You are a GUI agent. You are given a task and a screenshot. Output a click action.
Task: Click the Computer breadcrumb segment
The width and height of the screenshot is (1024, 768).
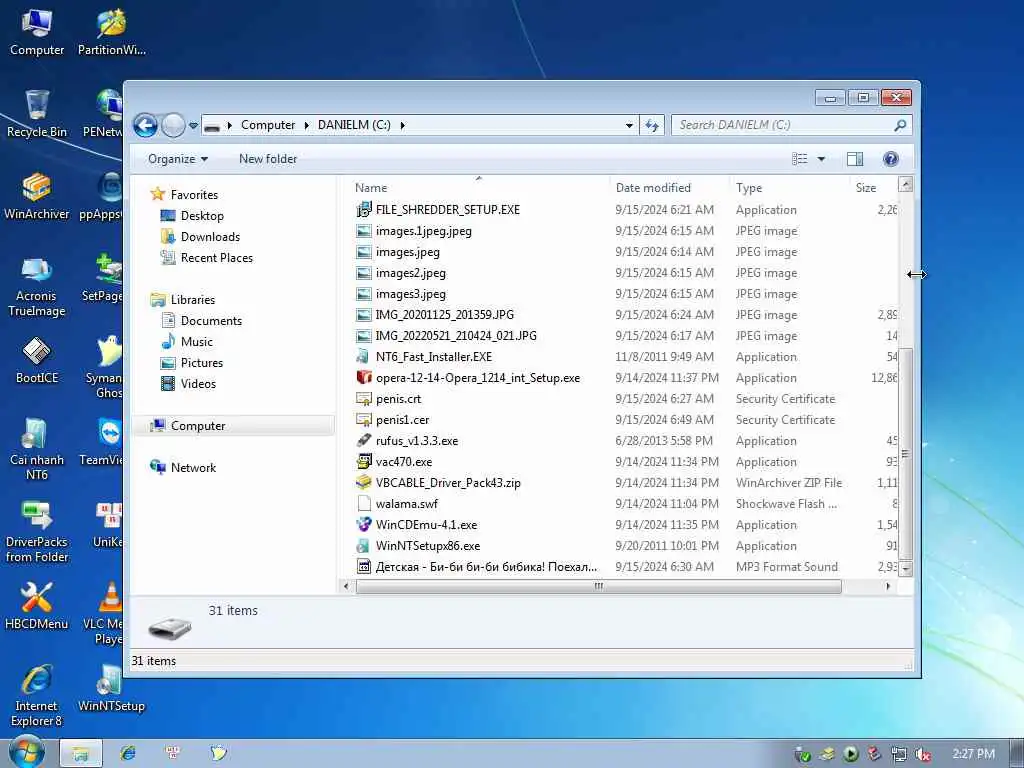pos(268,125)
